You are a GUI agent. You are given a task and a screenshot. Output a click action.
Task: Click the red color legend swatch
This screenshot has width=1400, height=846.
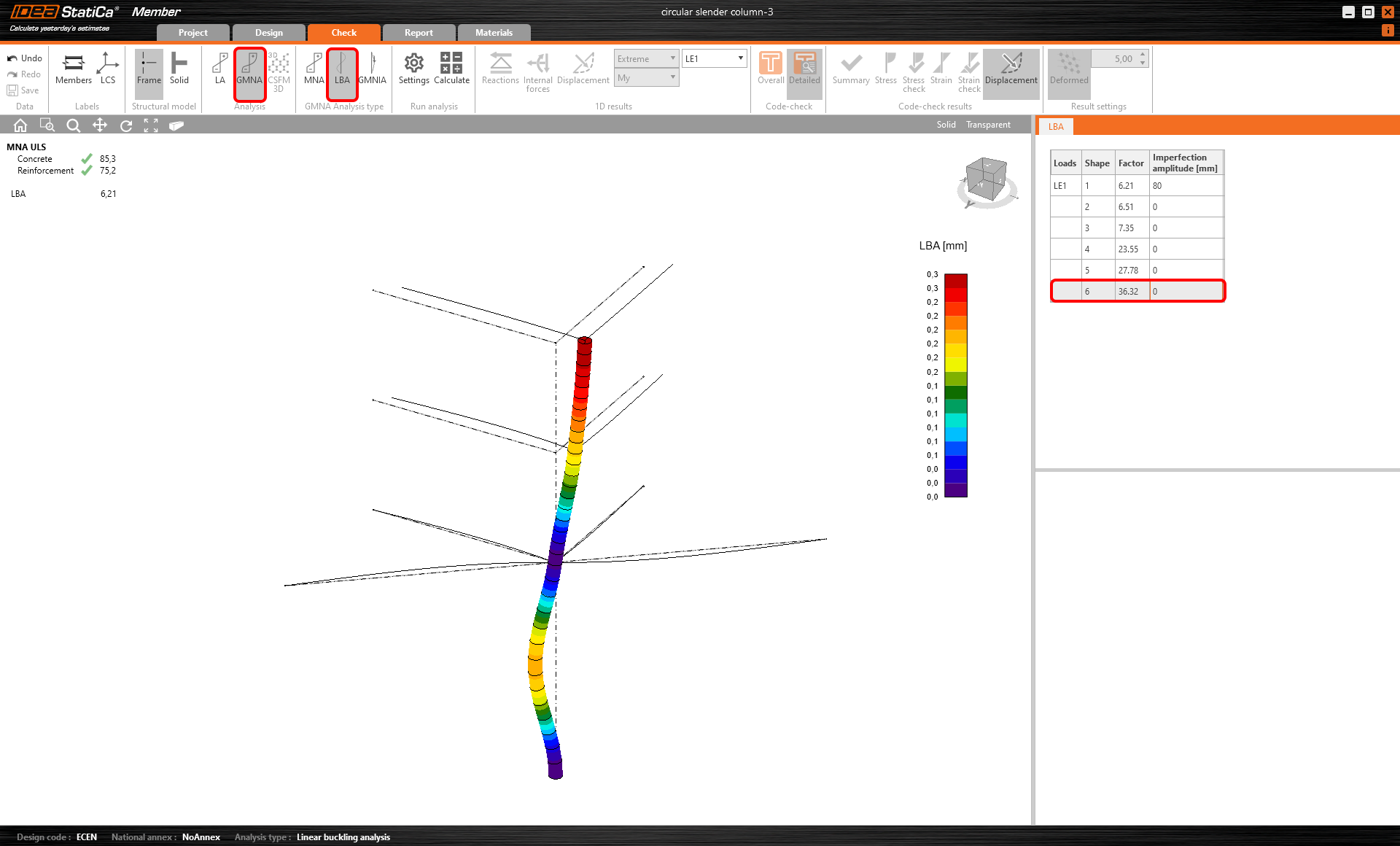[955, 294]
